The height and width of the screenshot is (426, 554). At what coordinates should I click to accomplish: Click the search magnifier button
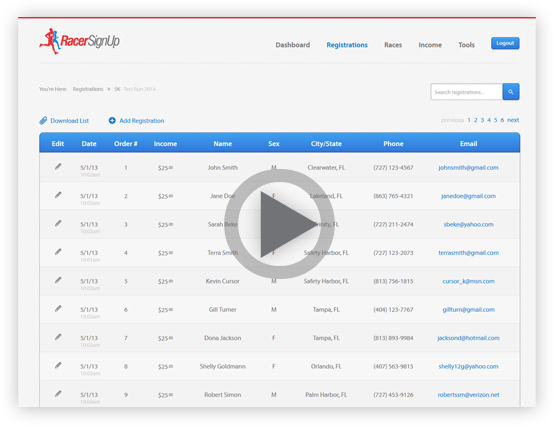click(x=511, y=92)
